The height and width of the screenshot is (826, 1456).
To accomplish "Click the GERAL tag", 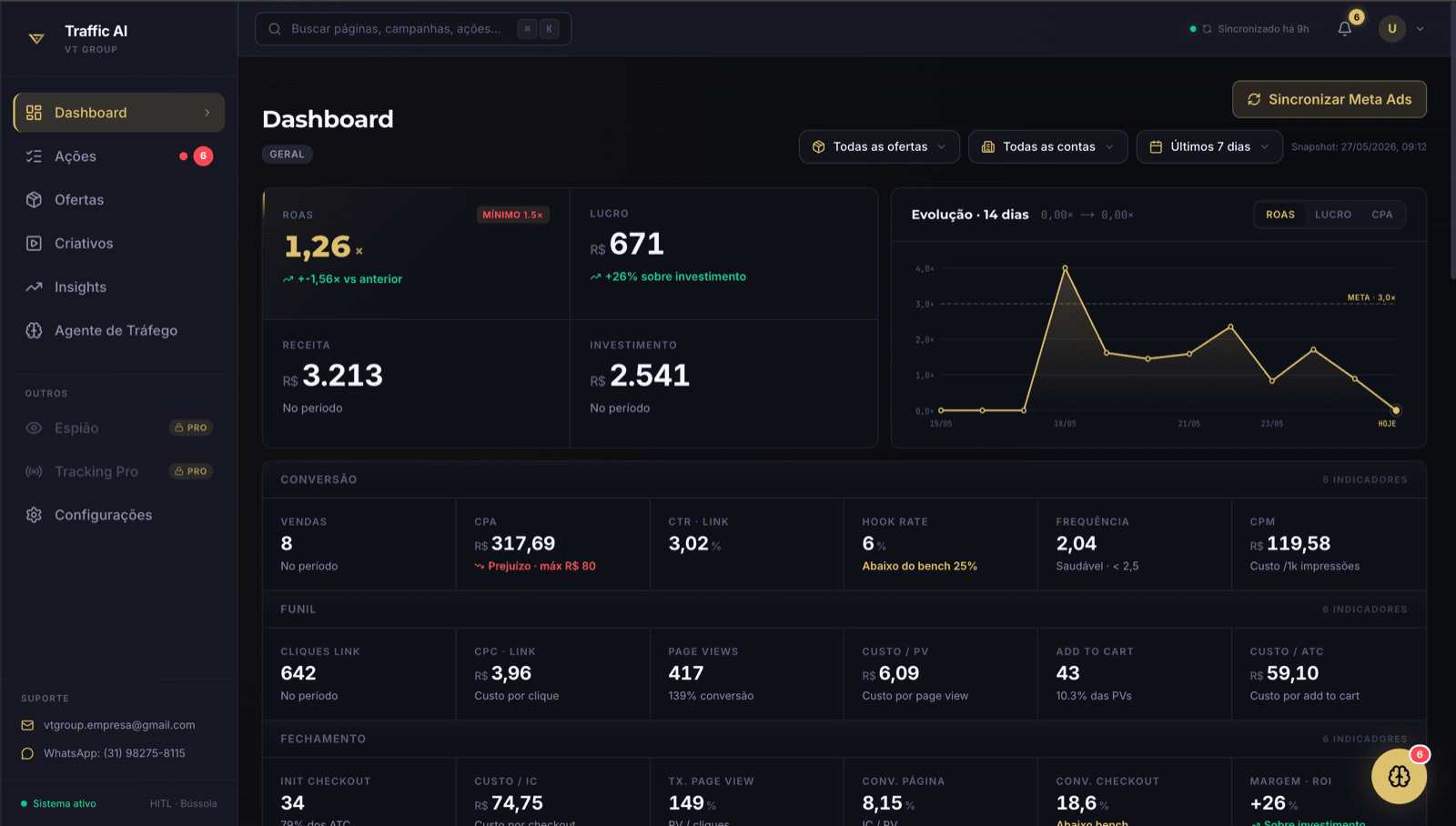I will pyautogui.click(x=288, y=155).
